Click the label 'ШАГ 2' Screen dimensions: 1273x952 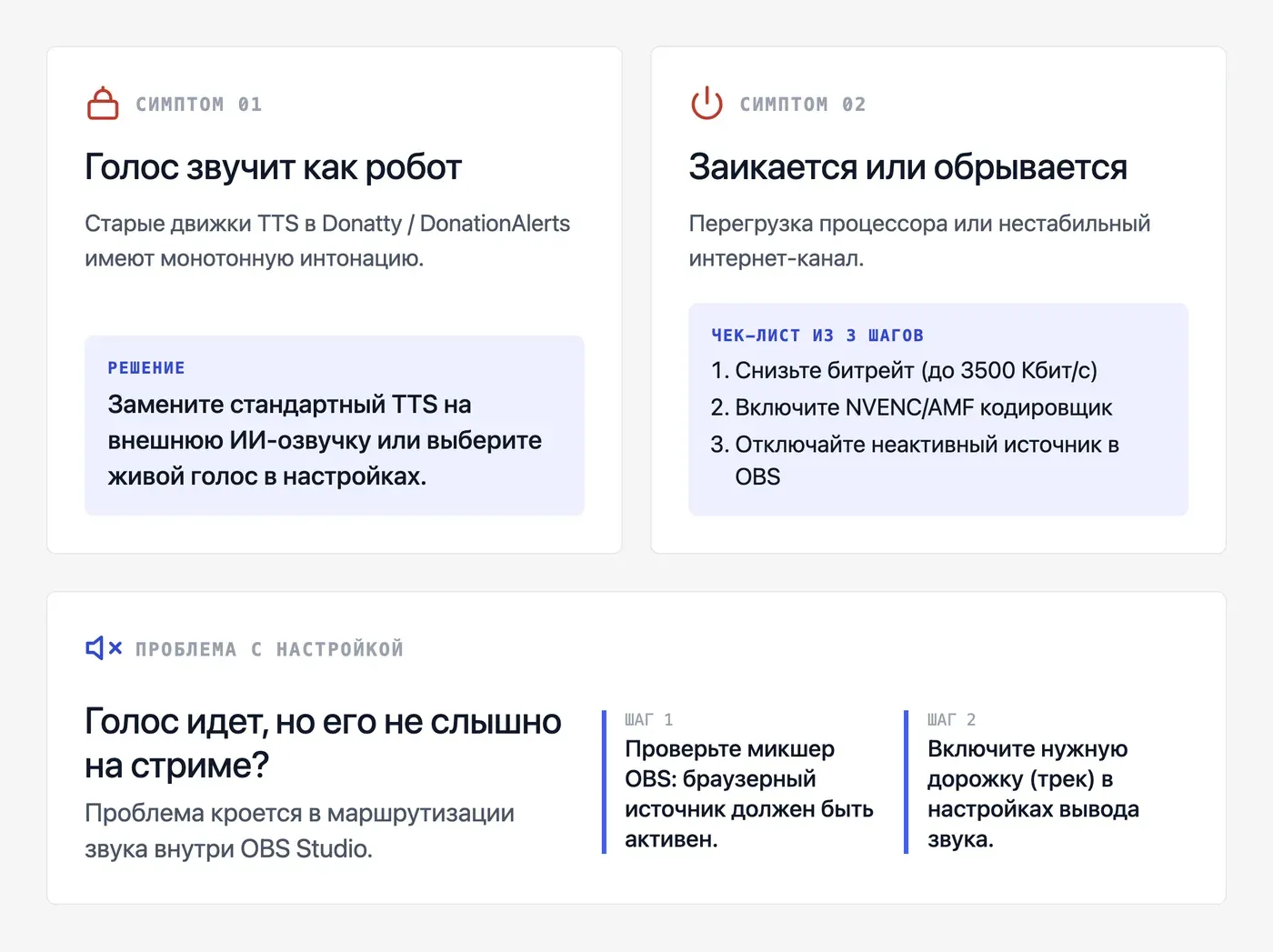point(952,720)
